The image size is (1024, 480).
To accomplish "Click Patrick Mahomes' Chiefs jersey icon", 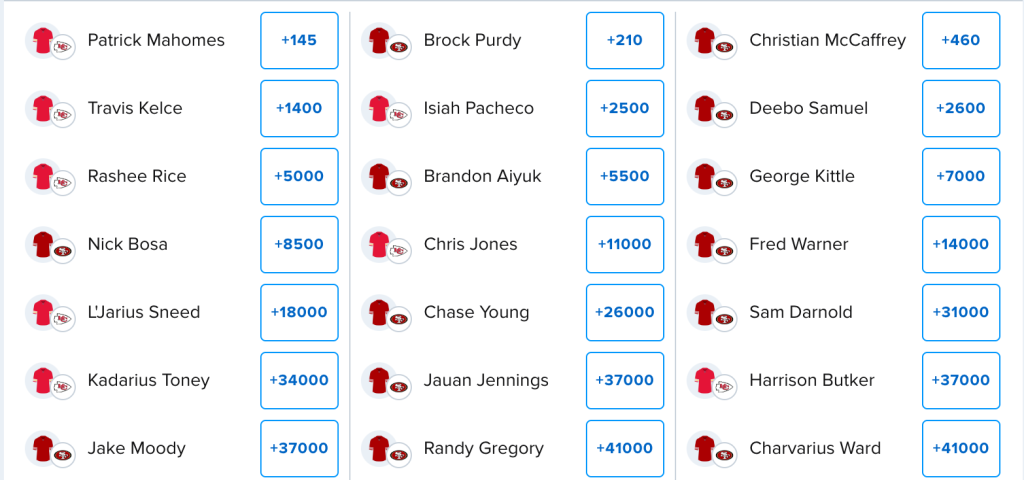I will (x=43, y=40).
